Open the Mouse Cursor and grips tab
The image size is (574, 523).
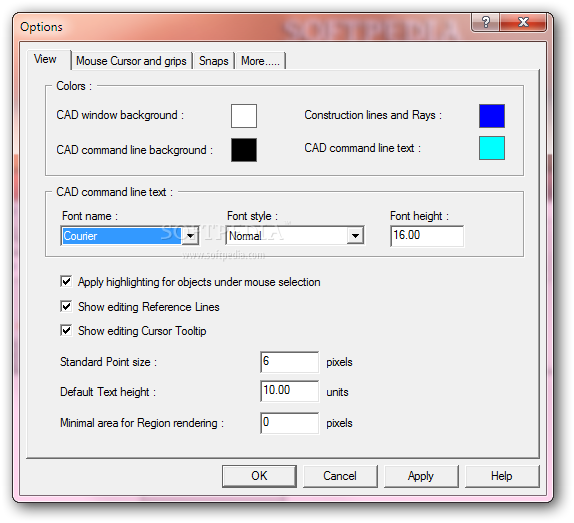tap(131, 61)
